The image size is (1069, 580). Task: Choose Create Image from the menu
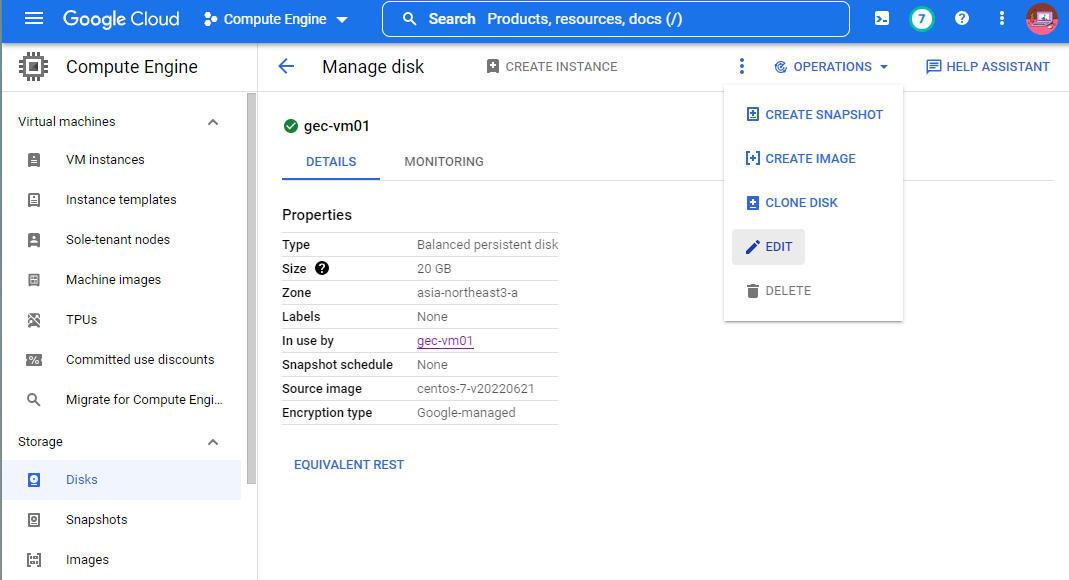pyautogui.click(x=801, y=159)
